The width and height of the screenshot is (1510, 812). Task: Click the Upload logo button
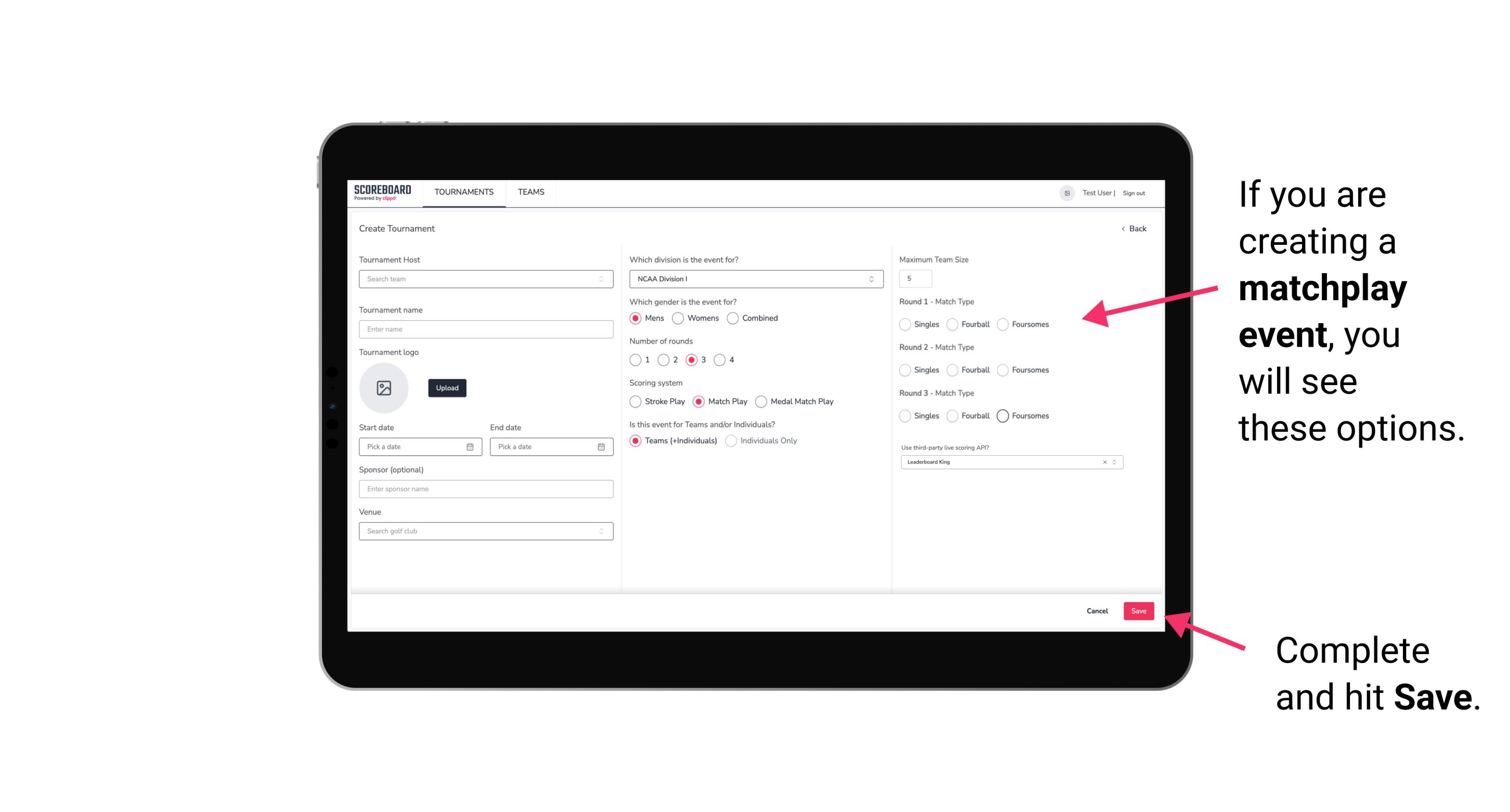coord(447,387)
